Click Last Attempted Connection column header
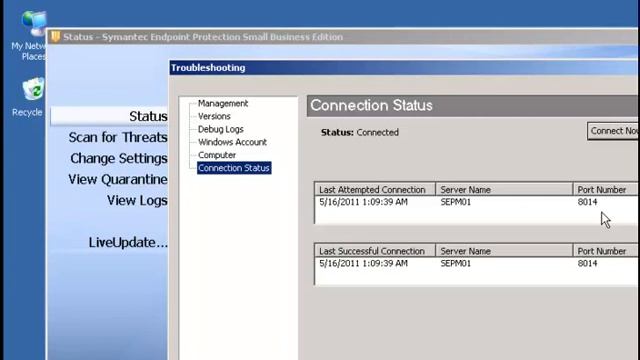This screenshot has width=640, height=360. 375,190
